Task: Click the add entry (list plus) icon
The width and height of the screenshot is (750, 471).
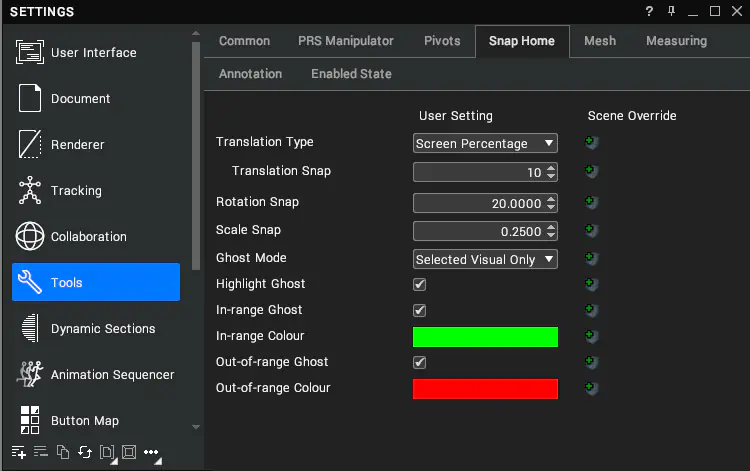Action: pyautogui.click(x=19, y=452)
